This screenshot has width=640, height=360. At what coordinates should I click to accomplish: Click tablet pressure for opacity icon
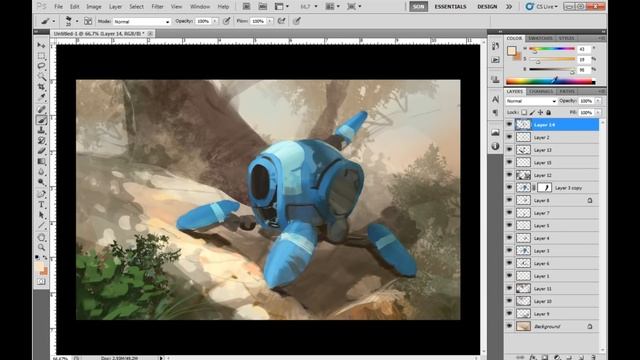227,21
